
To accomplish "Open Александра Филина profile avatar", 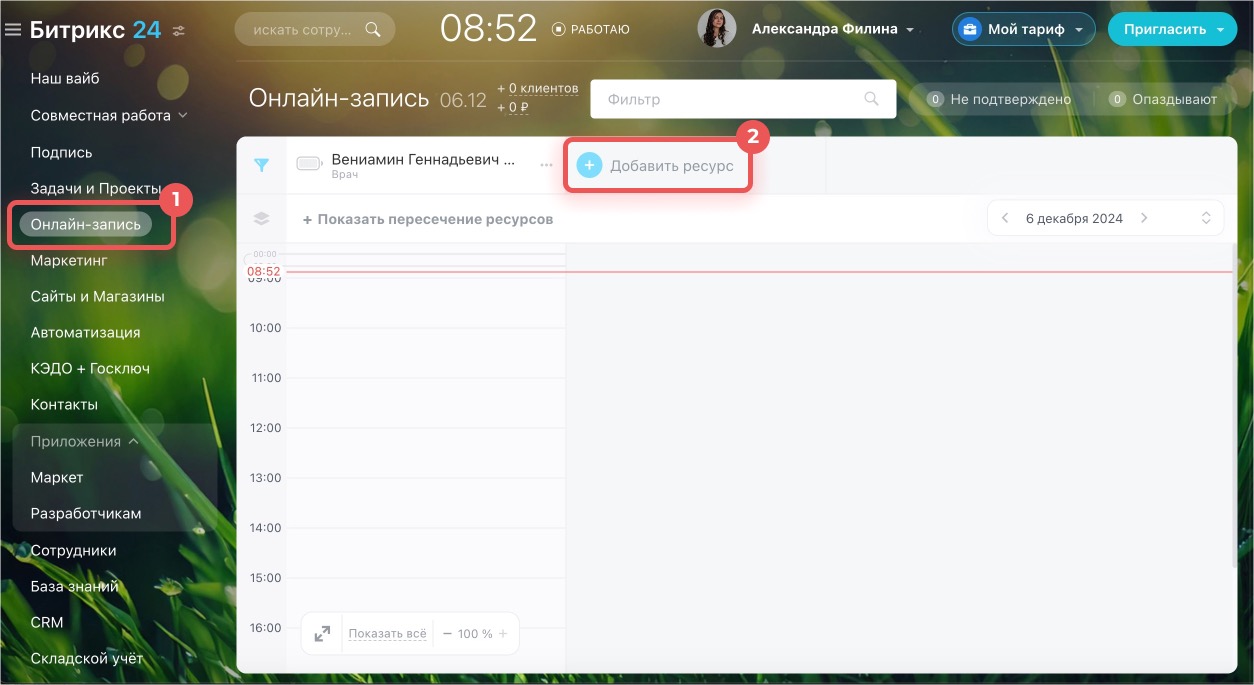I will click(716, 30).
